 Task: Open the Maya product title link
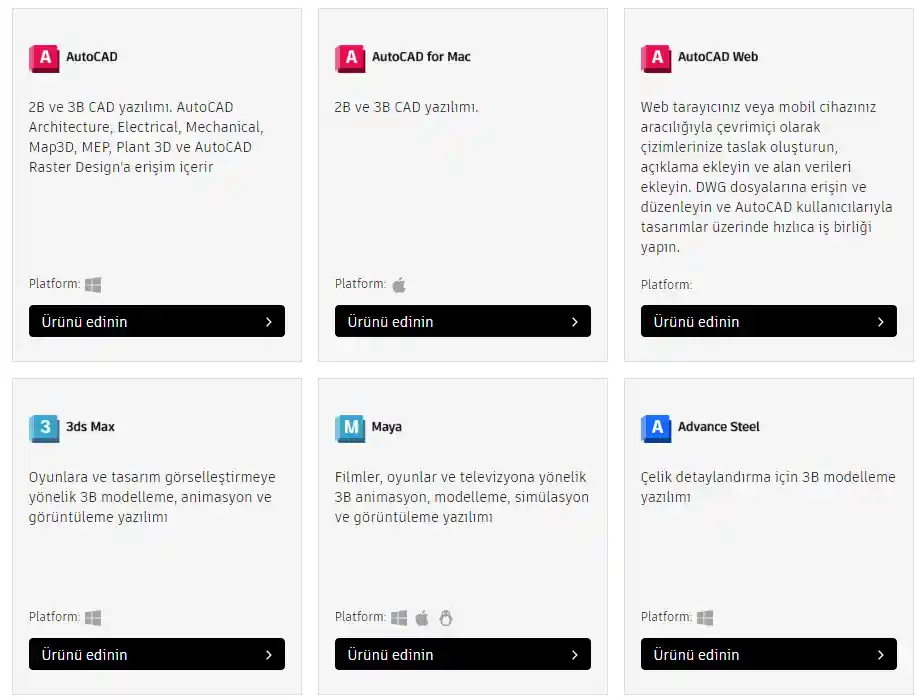click(x=387, y=427)
